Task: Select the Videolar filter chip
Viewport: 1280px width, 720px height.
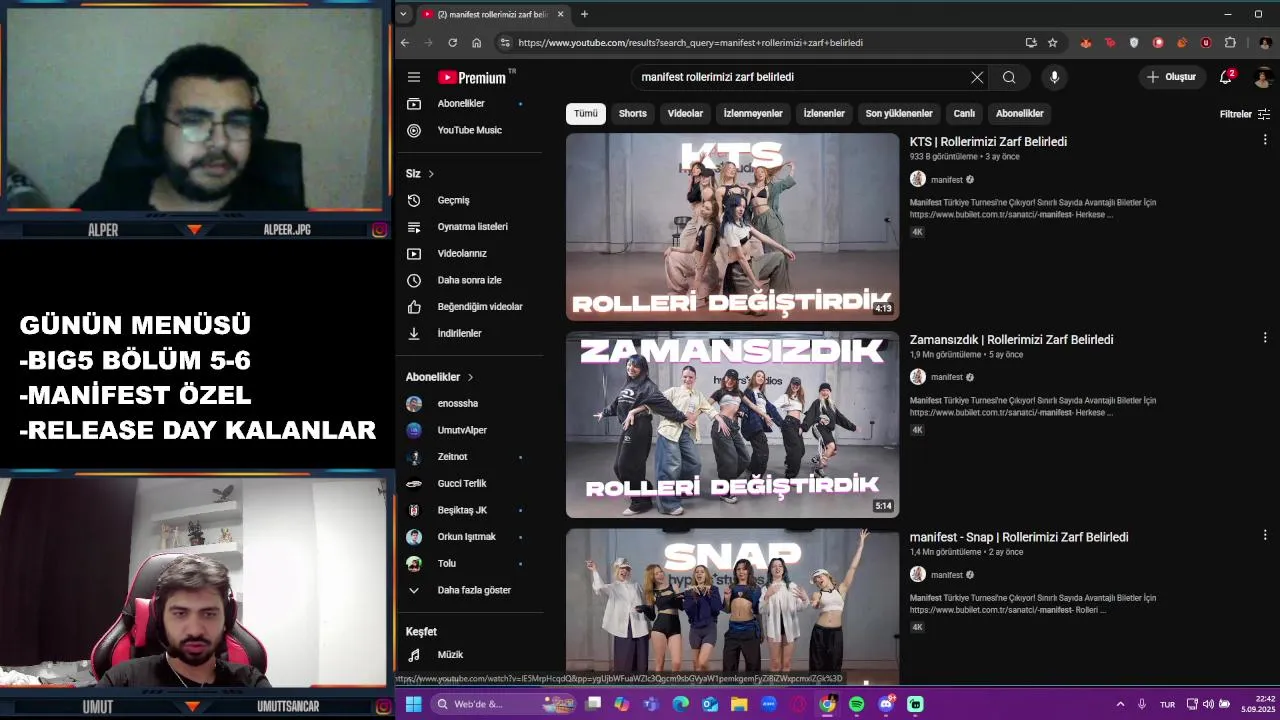Action: coord(685,113)
